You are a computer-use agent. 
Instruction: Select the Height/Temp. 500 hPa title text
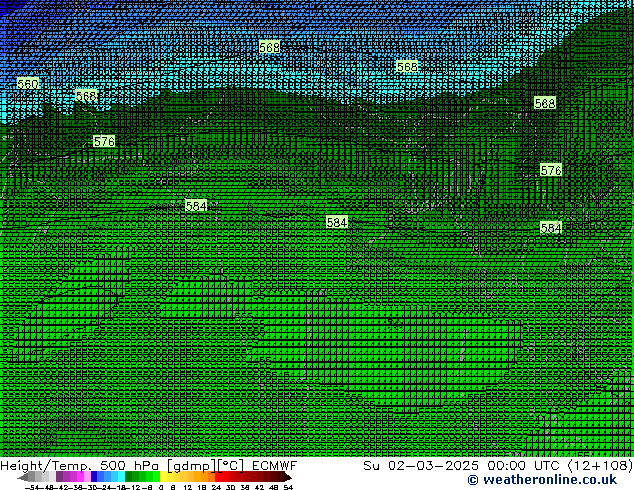point(80,466)
